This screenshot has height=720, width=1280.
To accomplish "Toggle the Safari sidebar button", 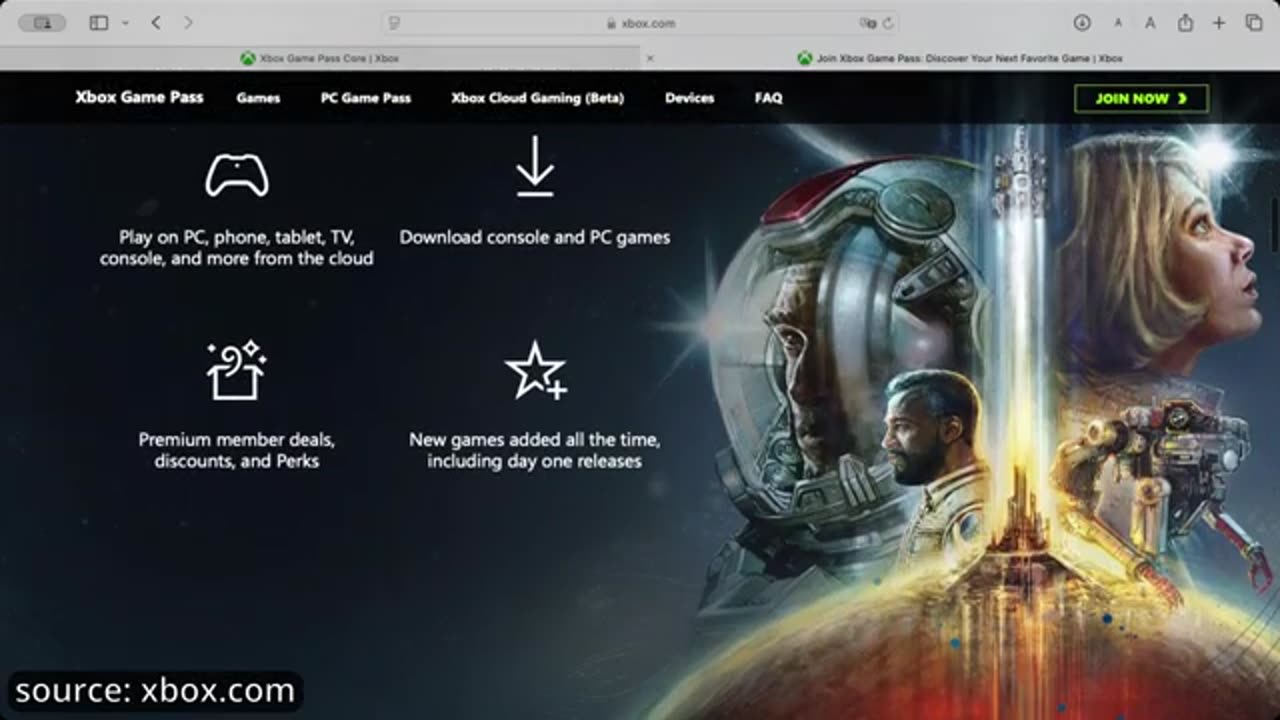I will pyautogui.click(x=98, y=22).
